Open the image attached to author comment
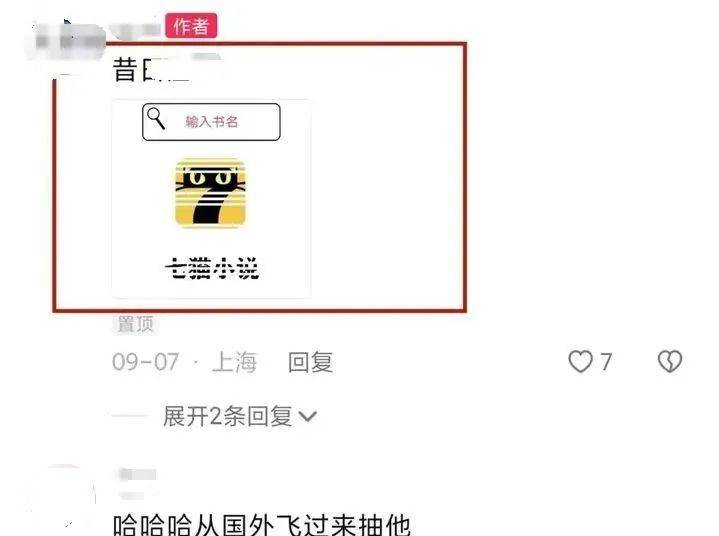Image resolution: width=719 pixels, height=536 pixels. click(x=211, y=199)
